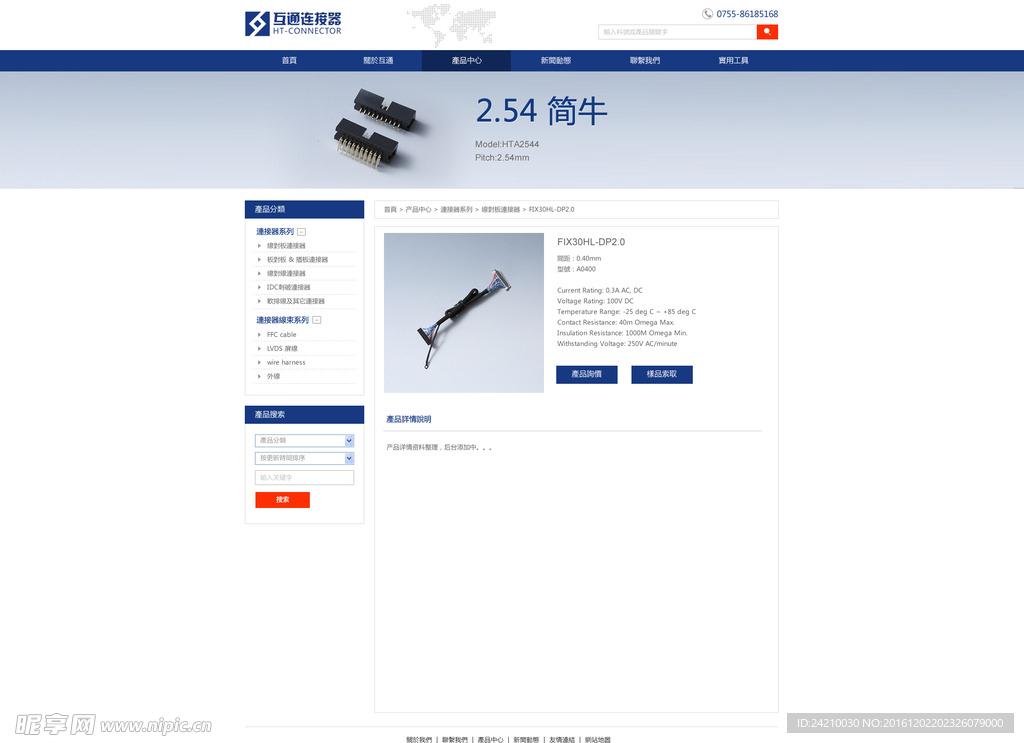Screen dimensions: 1024x743
Task: Click the orange search magnifier button
Action: 767,32
